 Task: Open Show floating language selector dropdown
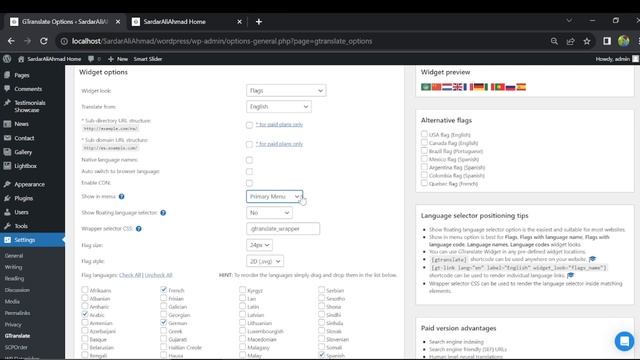(x=269, y=213)
